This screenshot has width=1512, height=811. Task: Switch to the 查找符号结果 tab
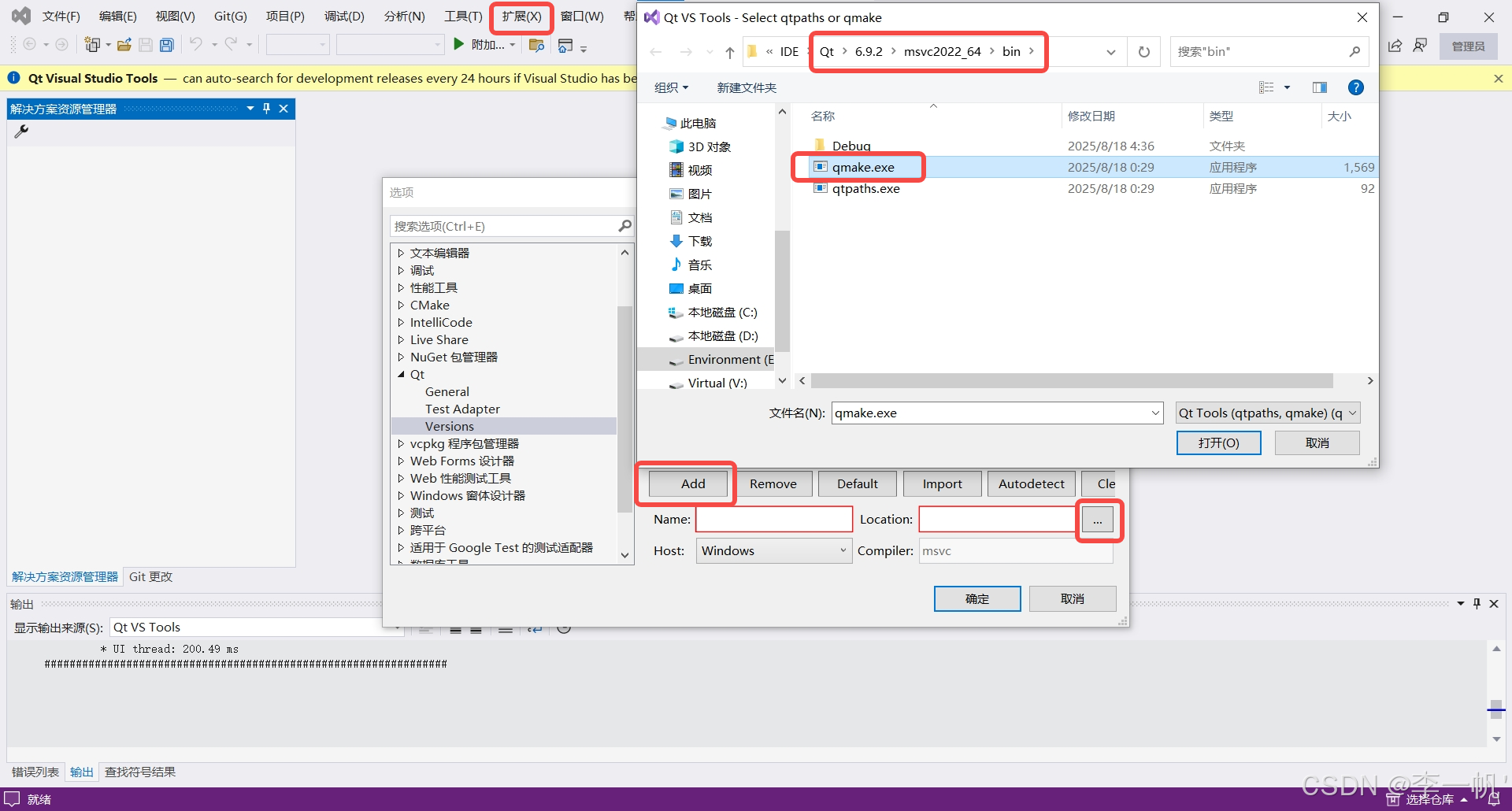pos(140,772)
